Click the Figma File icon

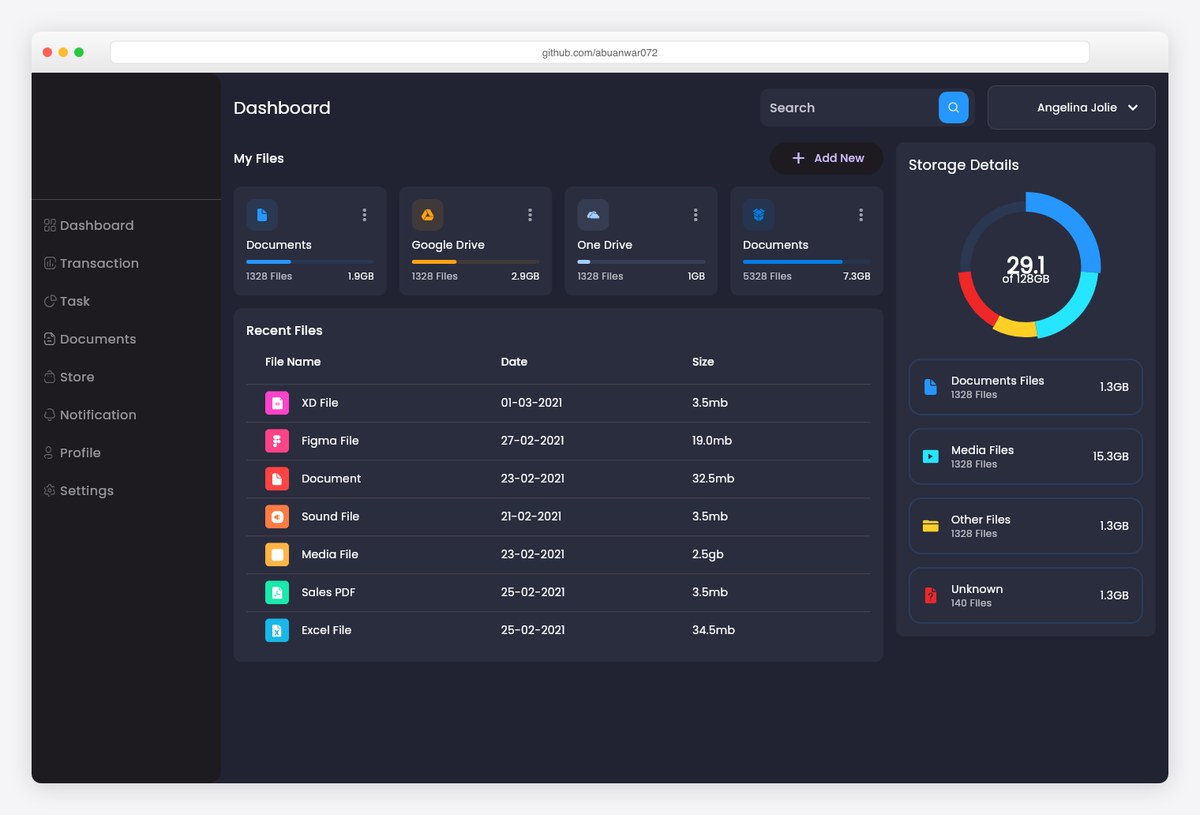pos(277,441)
